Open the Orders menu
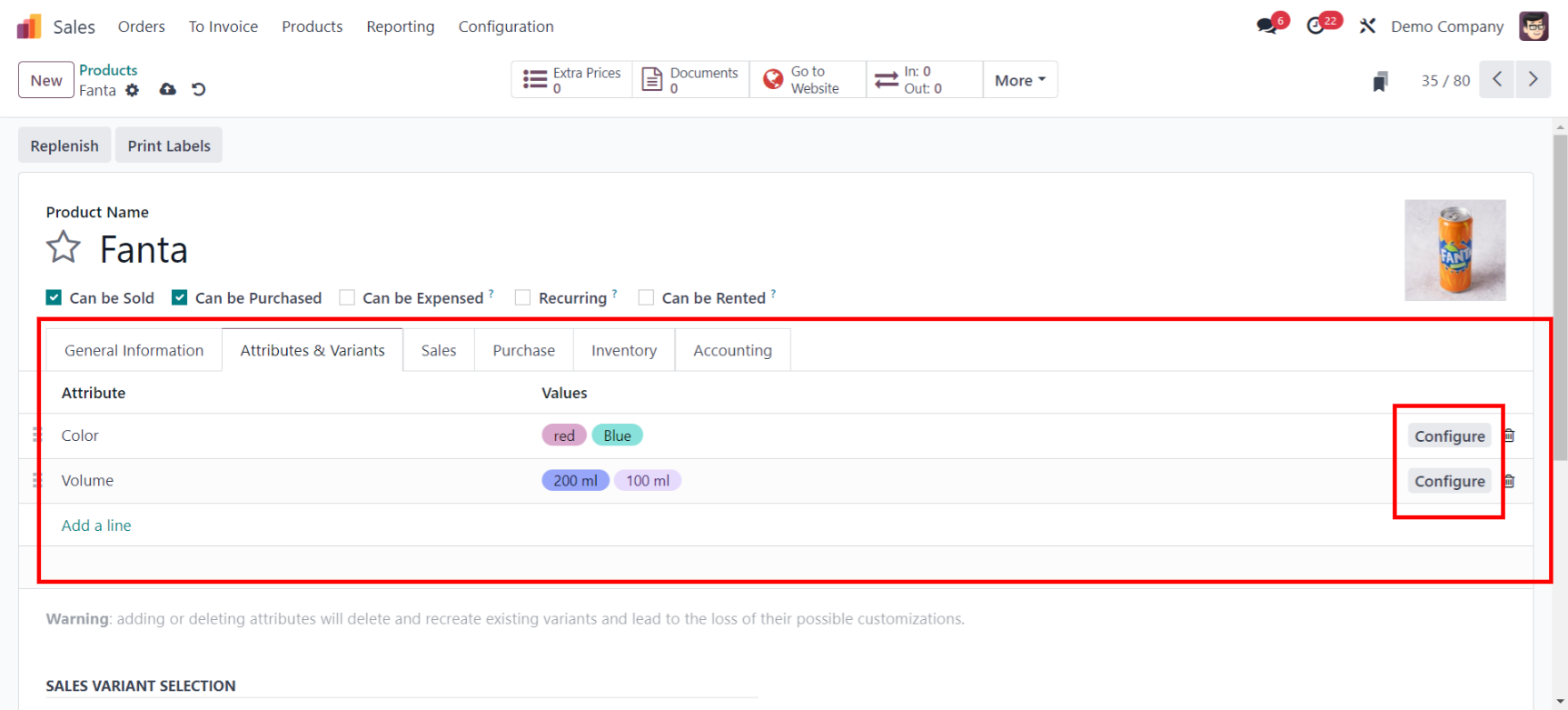The width and height of the screenshot is (1568, 710). click(x=142, y=26)
